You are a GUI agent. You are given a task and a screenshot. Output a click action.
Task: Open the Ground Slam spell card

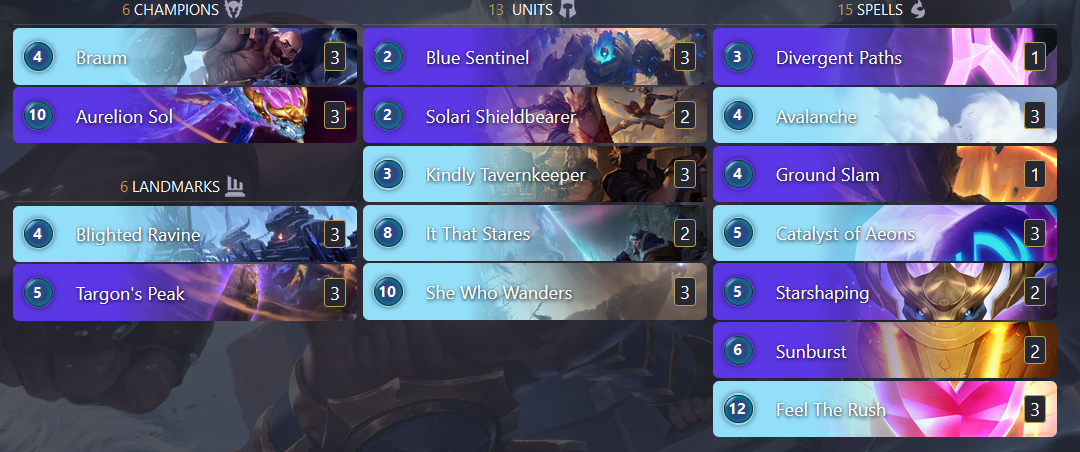point(885,174)
